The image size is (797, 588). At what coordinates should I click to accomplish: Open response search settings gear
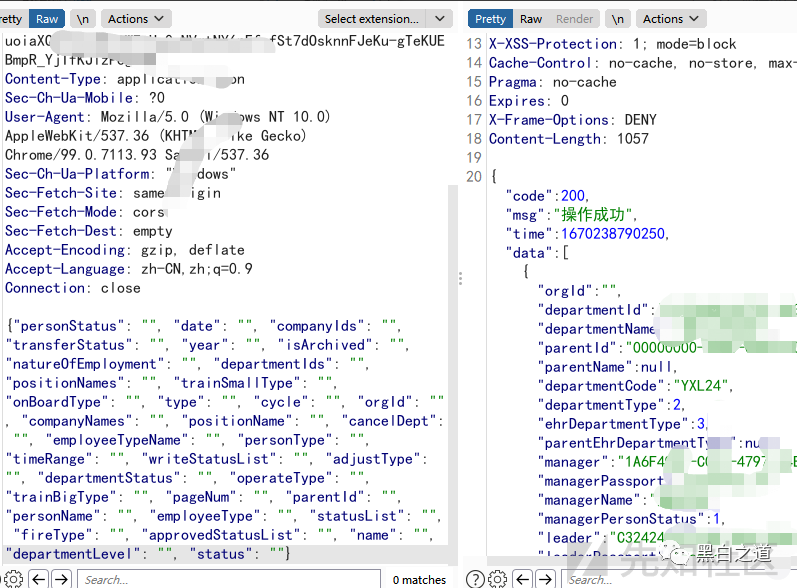point(497,579)
